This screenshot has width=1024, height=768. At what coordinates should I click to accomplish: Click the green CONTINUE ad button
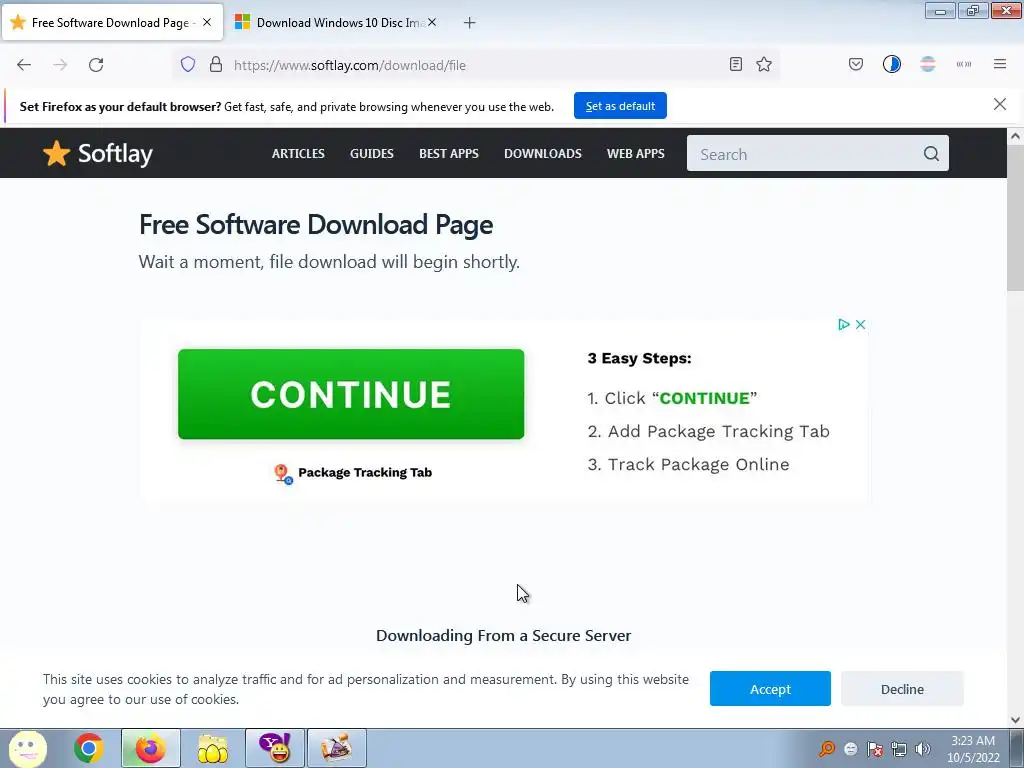tap(351, 394)
